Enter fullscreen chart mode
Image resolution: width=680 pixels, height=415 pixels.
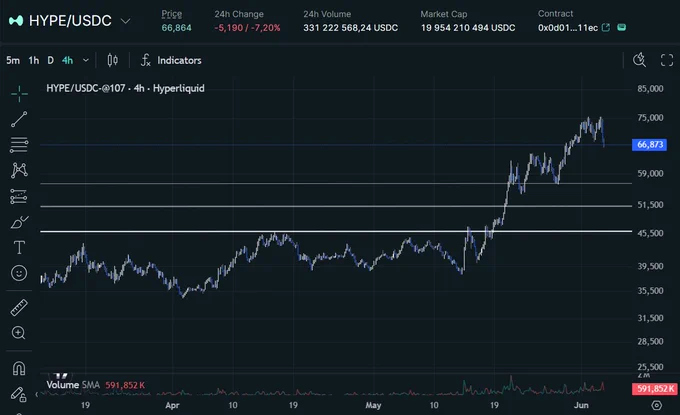pos(667,60)
